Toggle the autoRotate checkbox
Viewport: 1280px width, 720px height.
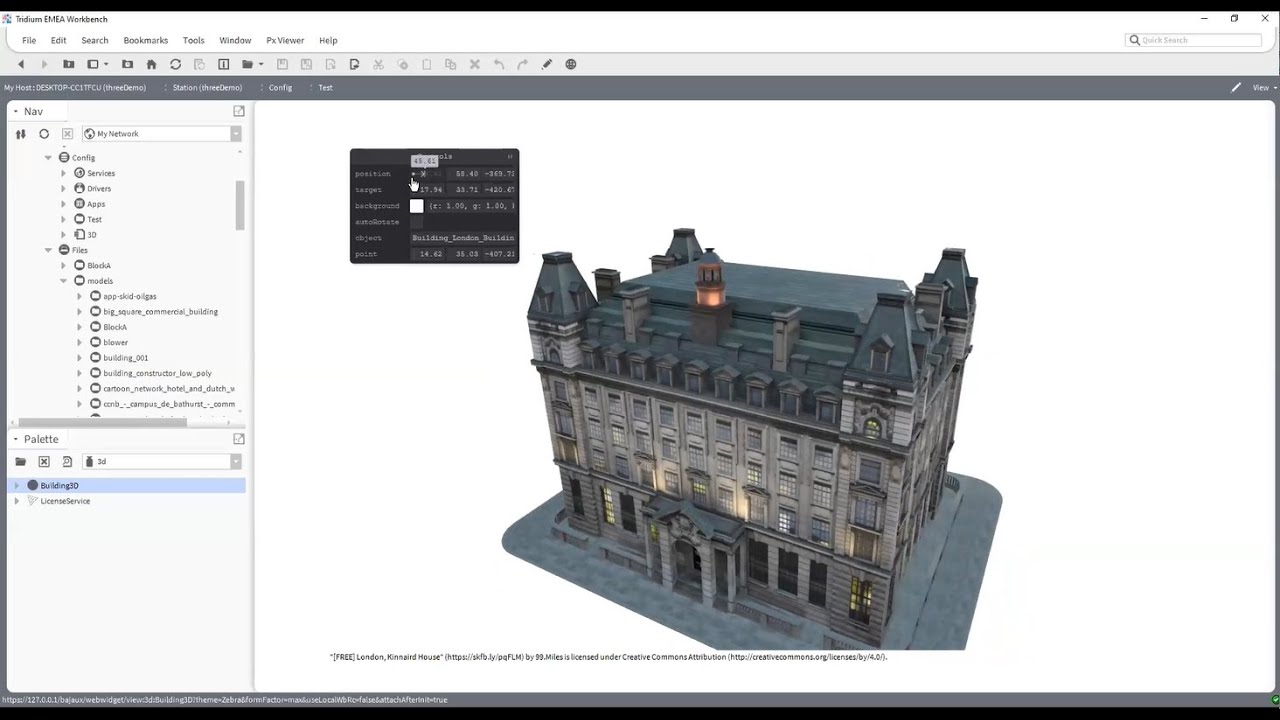pyautogui.click(x=417, y=222)
